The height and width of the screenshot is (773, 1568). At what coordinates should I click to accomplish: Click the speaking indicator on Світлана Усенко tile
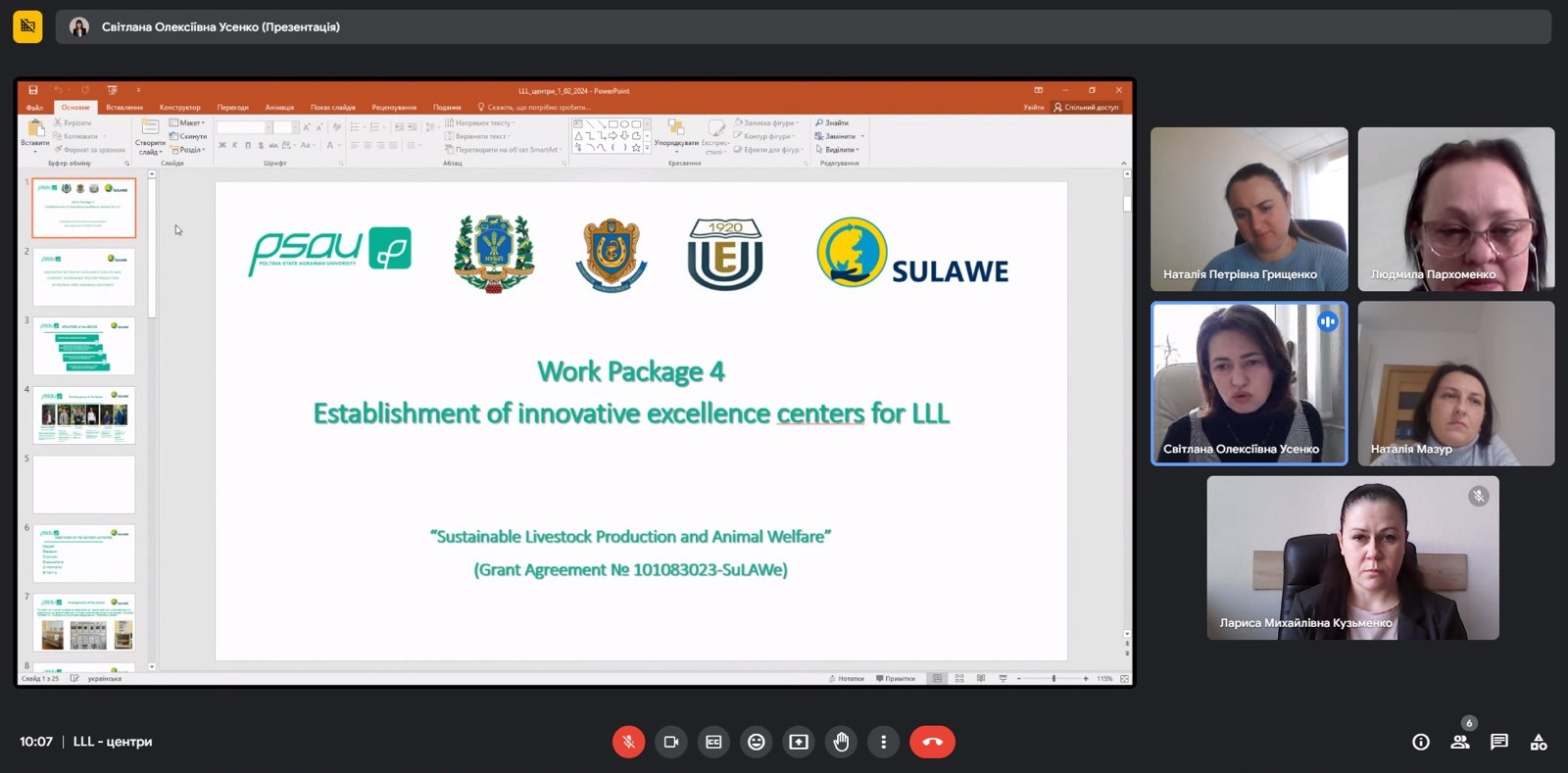click(1327, 321)
